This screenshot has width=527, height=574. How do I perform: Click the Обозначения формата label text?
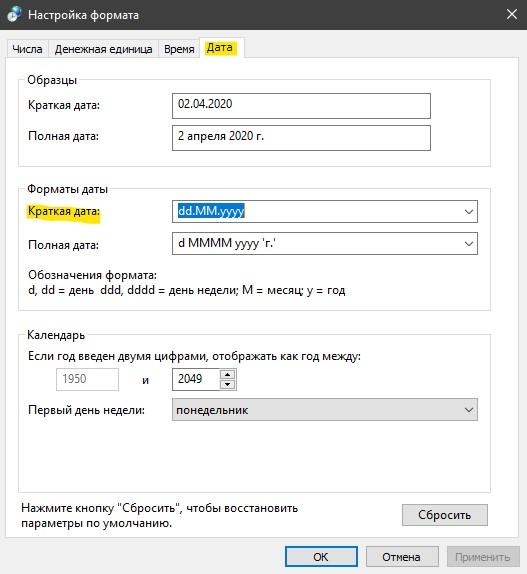tap(92, 275)
